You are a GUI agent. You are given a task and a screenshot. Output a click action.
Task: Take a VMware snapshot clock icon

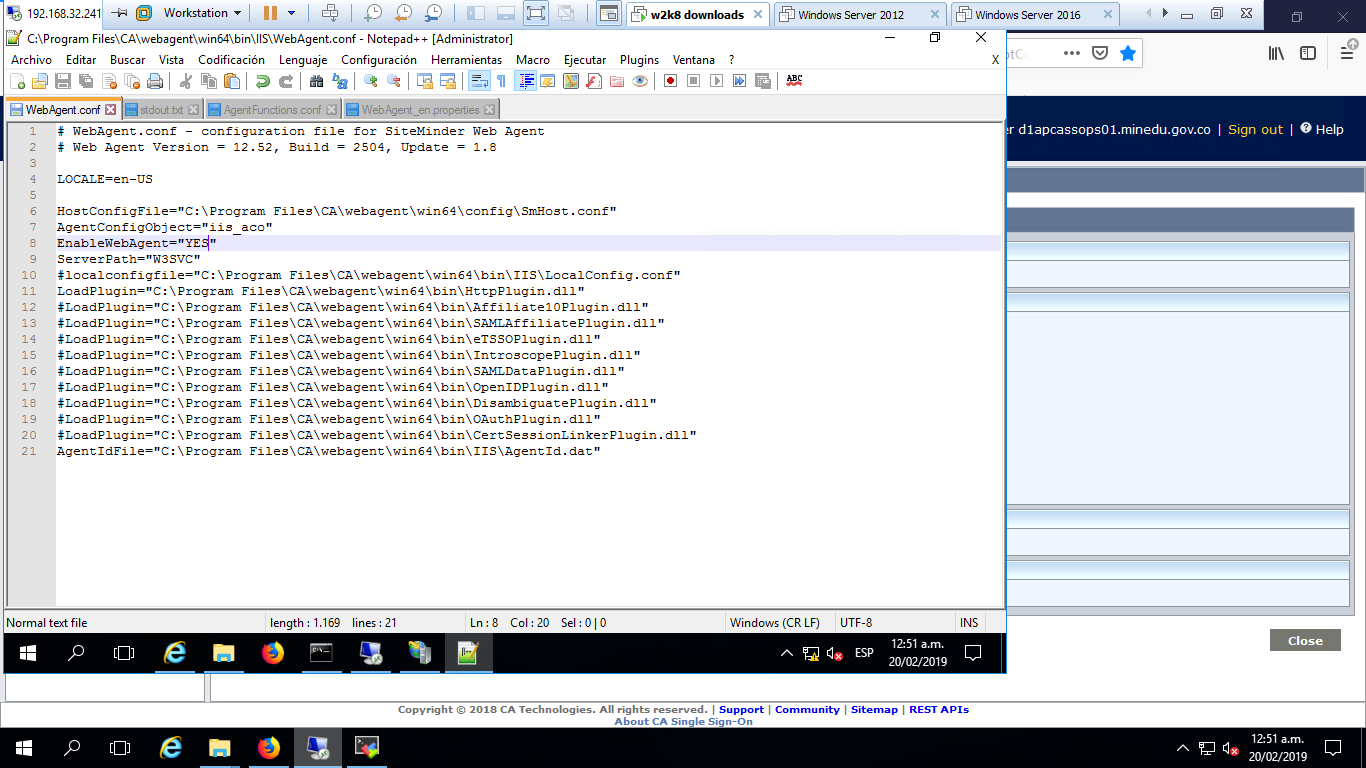click(372, 13)
